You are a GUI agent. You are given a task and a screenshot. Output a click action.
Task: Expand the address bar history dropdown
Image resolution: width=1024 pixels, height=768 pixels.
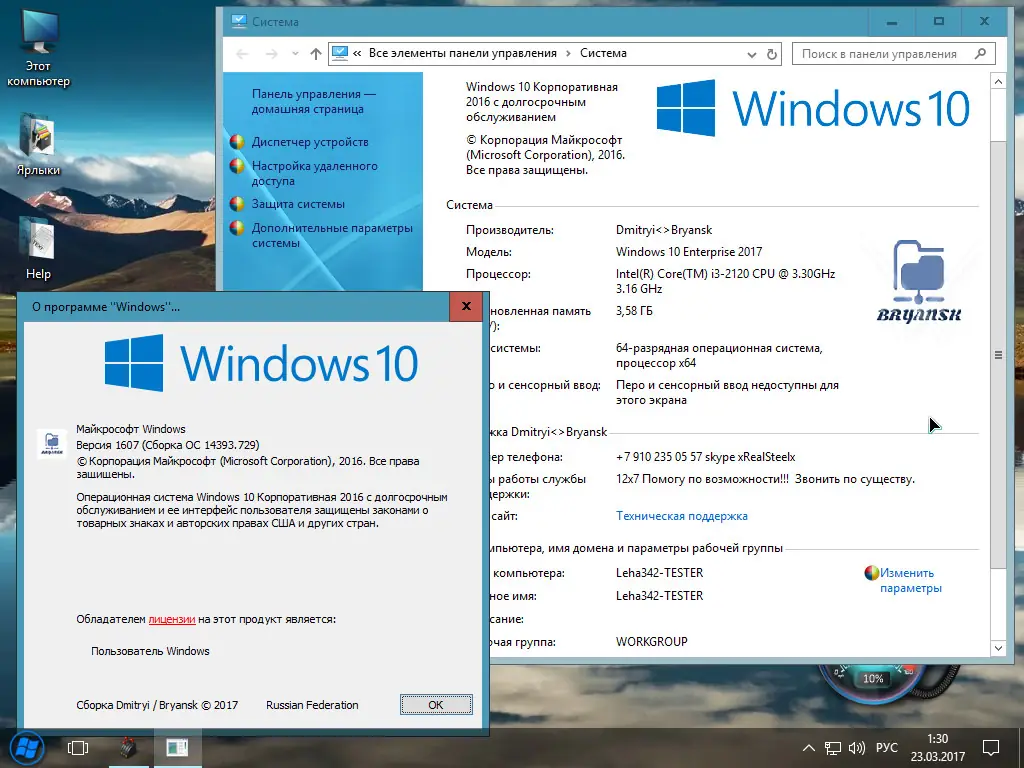coord(752,55)
